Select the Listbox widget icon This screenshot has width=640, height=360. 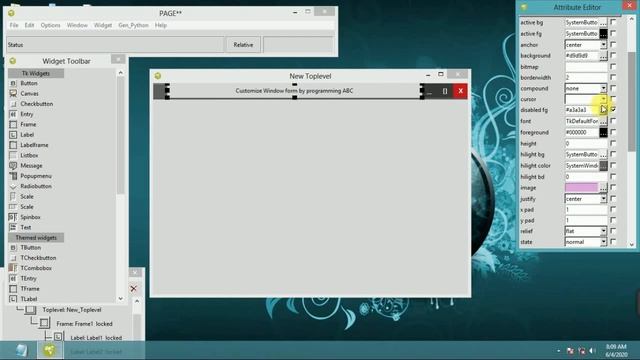13,155
